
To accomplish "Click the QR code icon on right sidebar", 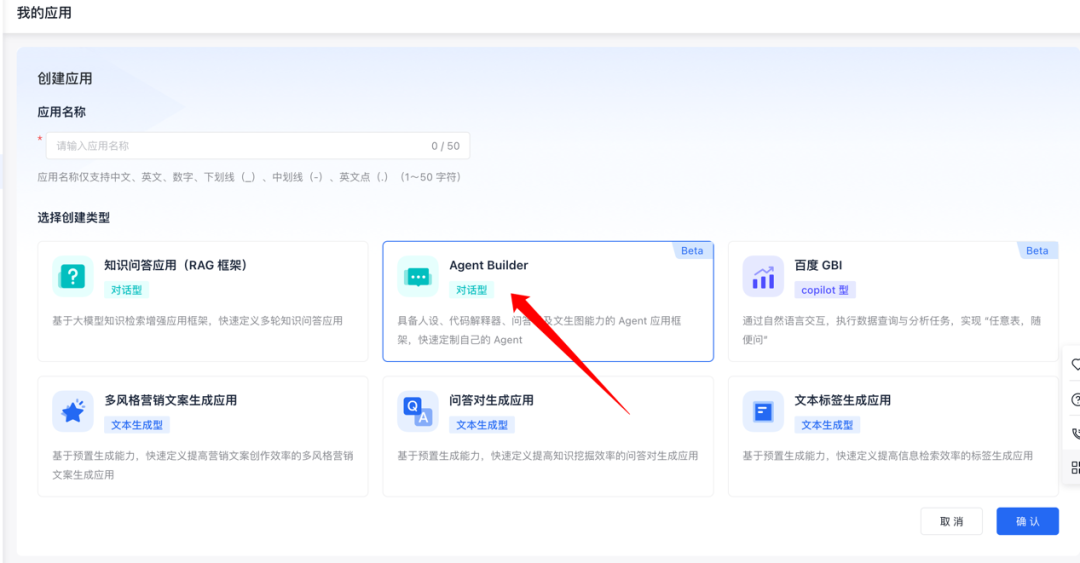I will [1075, 467].
